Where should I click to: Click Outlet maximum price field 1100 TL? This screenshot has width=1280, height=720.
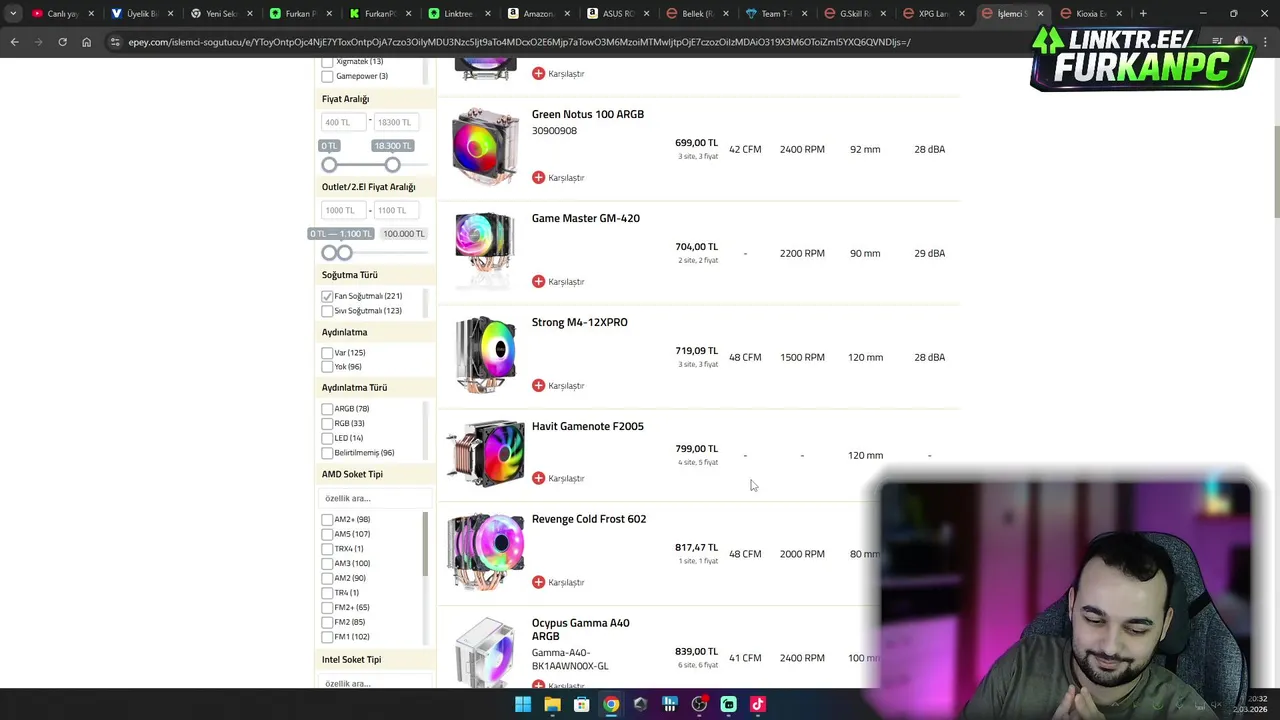click(x=397, y=210)
